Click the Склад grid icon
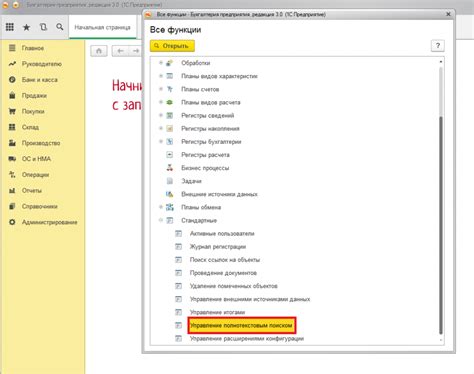This screenshot has height=374, width=474. point(12,127)
